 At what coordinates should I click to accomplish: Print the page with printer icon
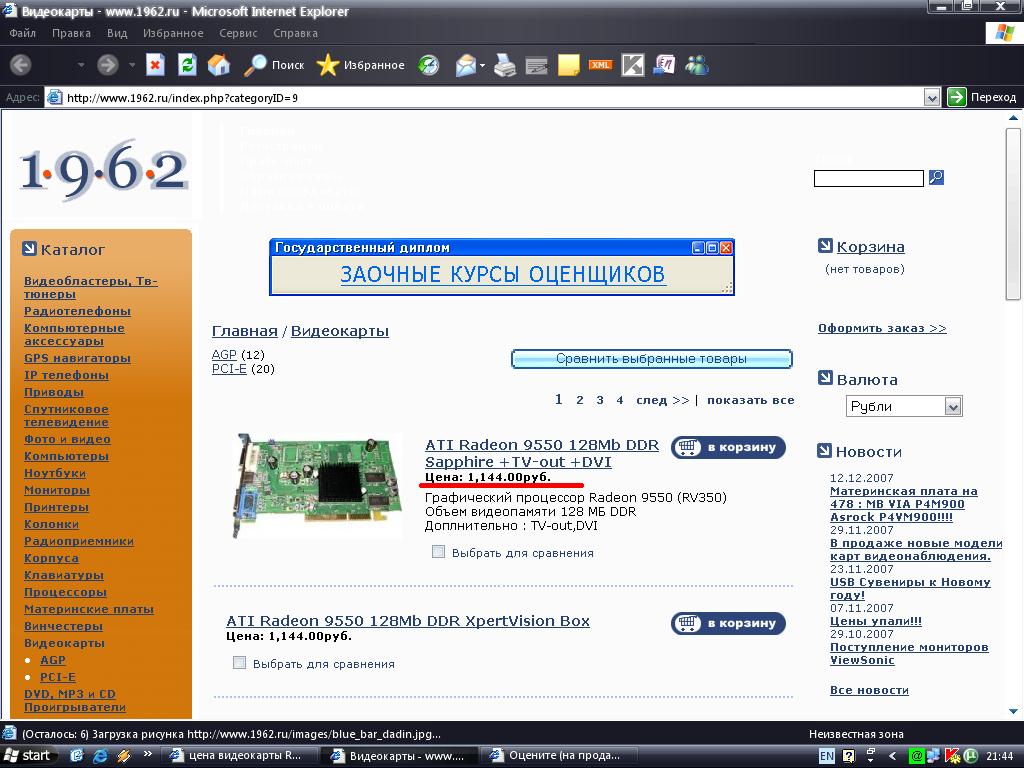pos(504,65)
